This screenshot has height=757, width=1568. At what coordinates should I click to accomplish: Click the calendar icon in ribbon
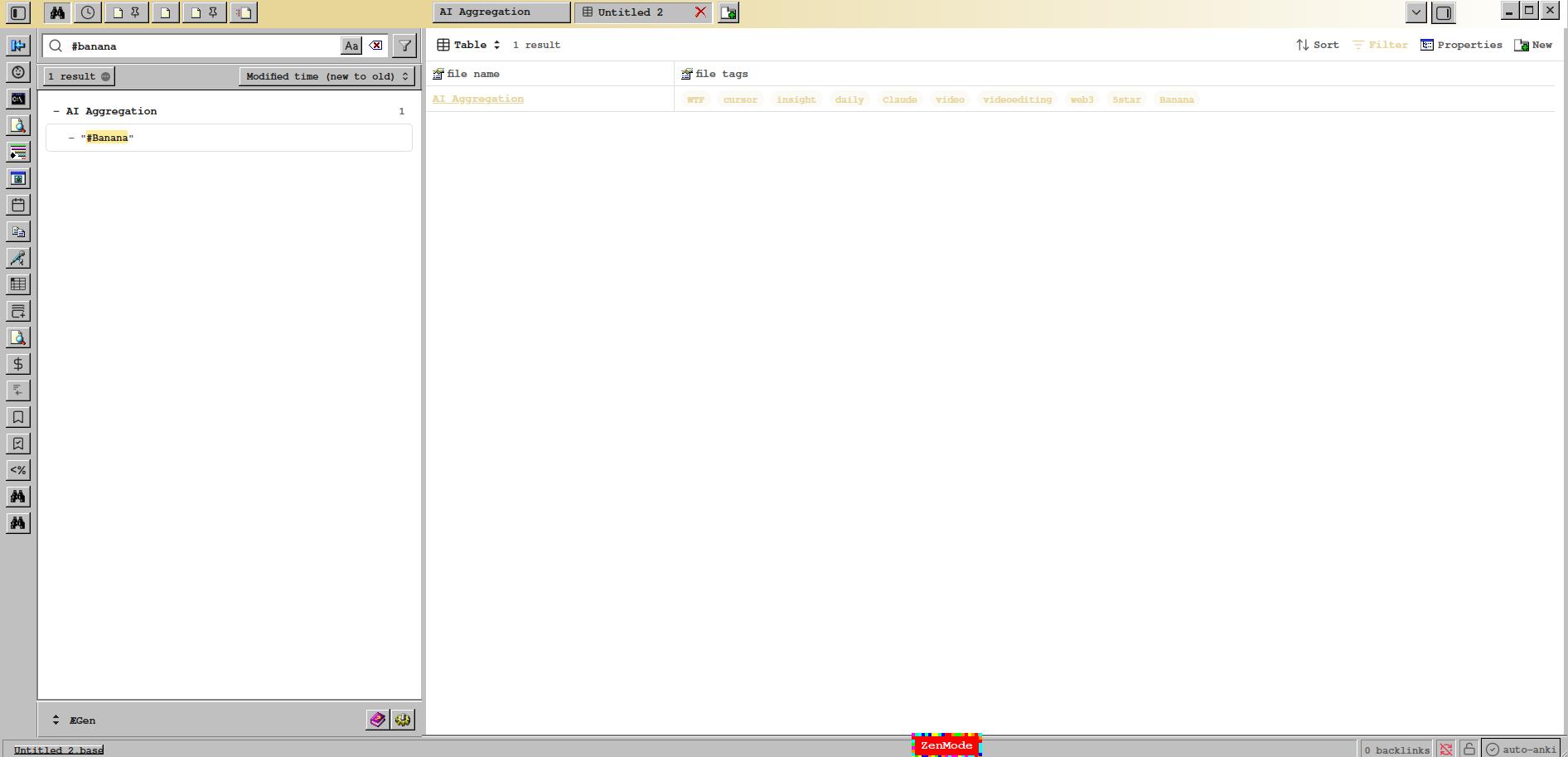[x=18, y=205]
